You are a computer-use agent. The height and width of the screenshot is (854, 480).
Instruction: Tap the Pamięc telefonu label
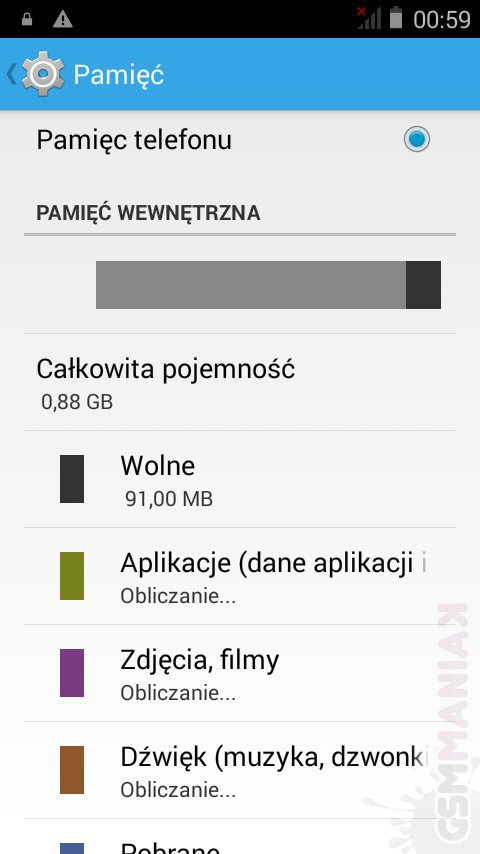(134, 140)
